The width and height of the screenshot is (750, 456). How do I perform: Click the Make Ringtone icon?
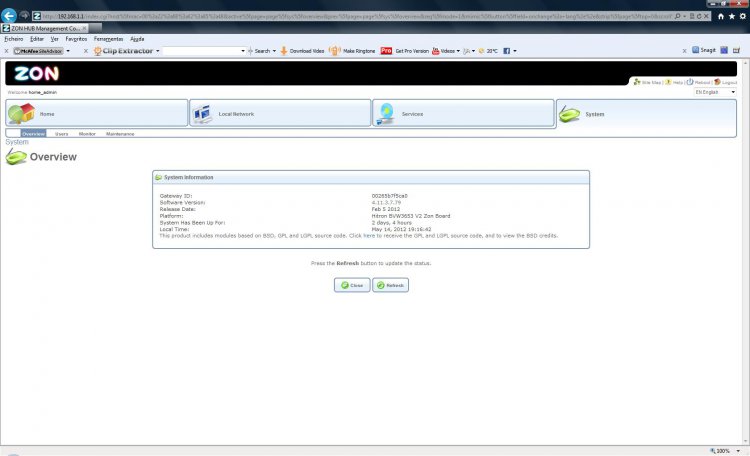[334, 51]
